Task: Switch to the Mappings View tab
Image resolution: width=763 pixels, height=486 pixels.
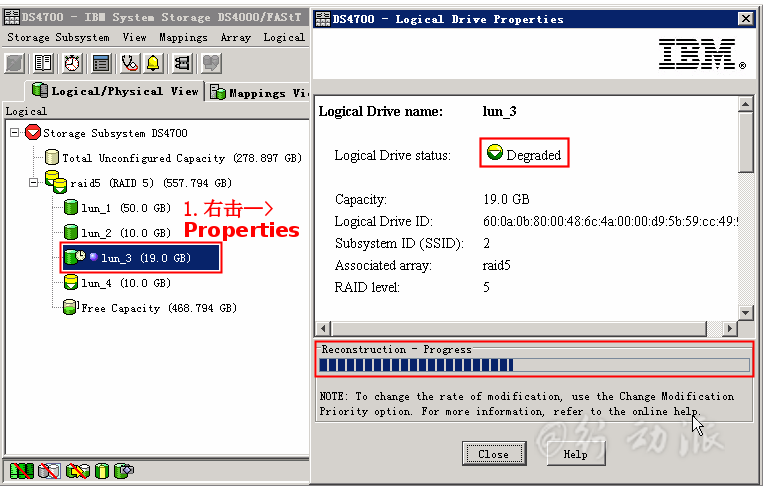Action: (x=258, y=92)
